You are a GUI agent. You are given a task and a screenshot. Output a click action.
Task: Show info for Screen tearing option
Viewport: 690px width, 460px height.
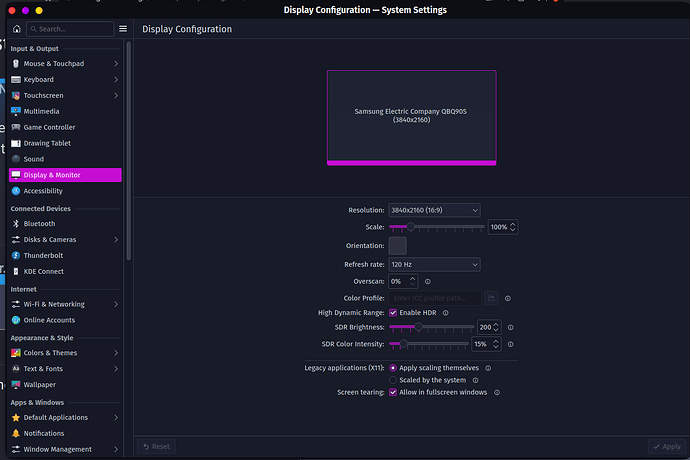[497, 392]
